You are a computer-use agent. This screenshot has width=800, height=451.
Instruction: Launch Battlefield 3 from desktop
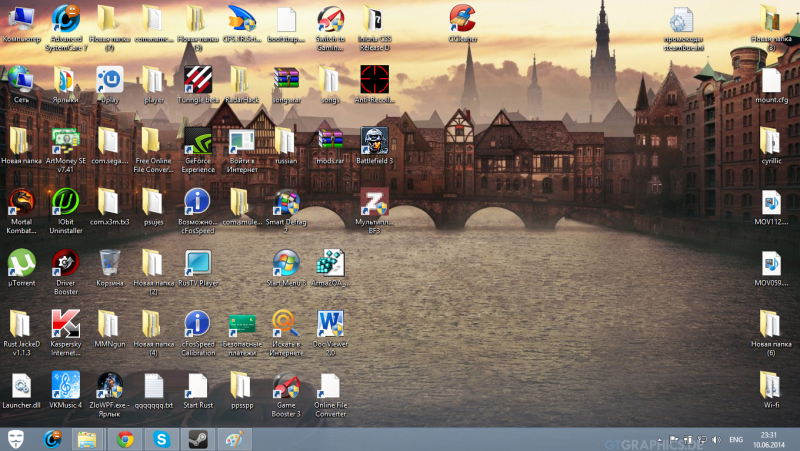(374, 141)
